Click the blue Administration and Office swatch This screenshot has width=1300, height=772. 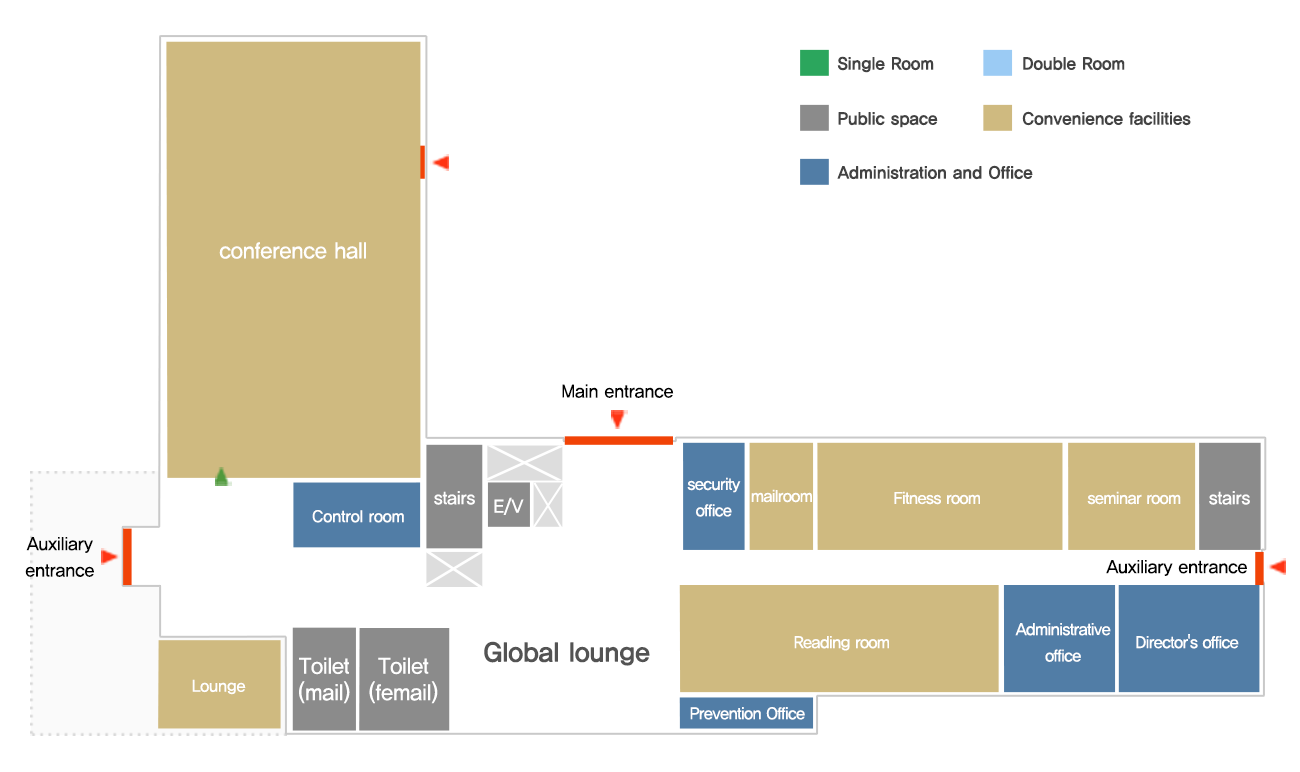pos(814,172)
